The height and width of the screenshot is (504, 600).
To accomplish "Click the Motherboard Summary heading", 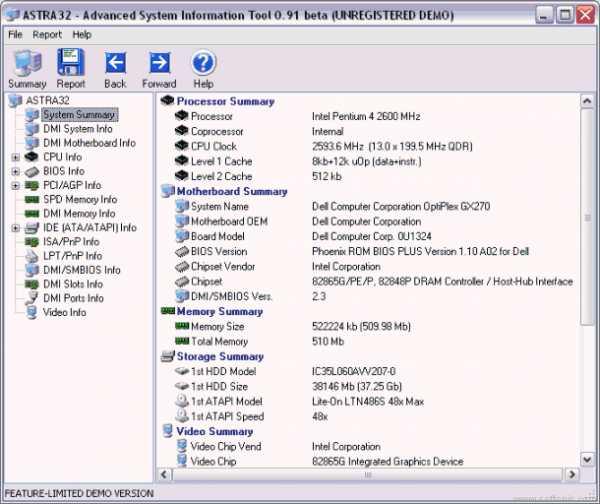I will tap(232, 191).
